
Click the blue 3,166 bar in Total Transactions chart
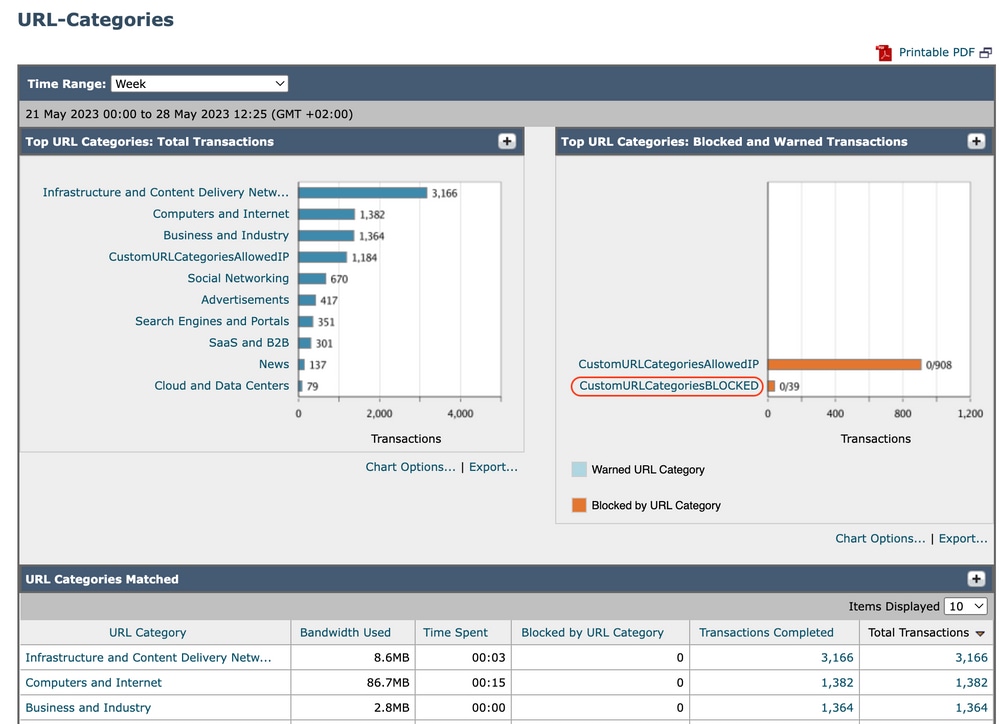[363, 192]
